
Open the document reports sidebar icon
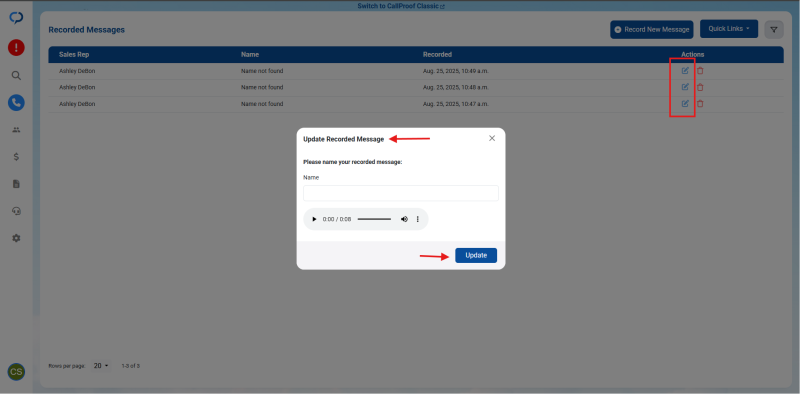pos(16,184)
